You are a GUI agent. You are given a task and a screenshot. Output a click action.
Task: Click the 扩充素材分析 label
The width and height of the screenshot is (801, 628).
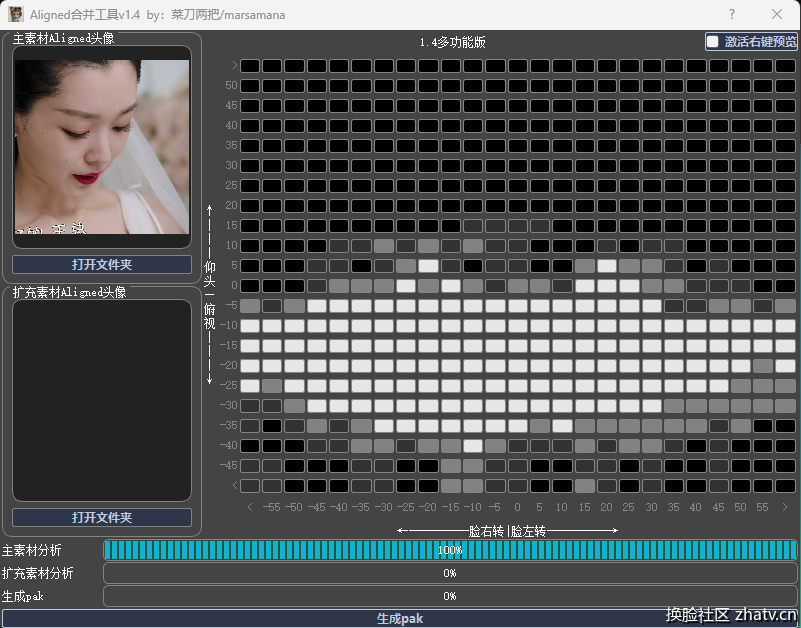click(38, 573)
